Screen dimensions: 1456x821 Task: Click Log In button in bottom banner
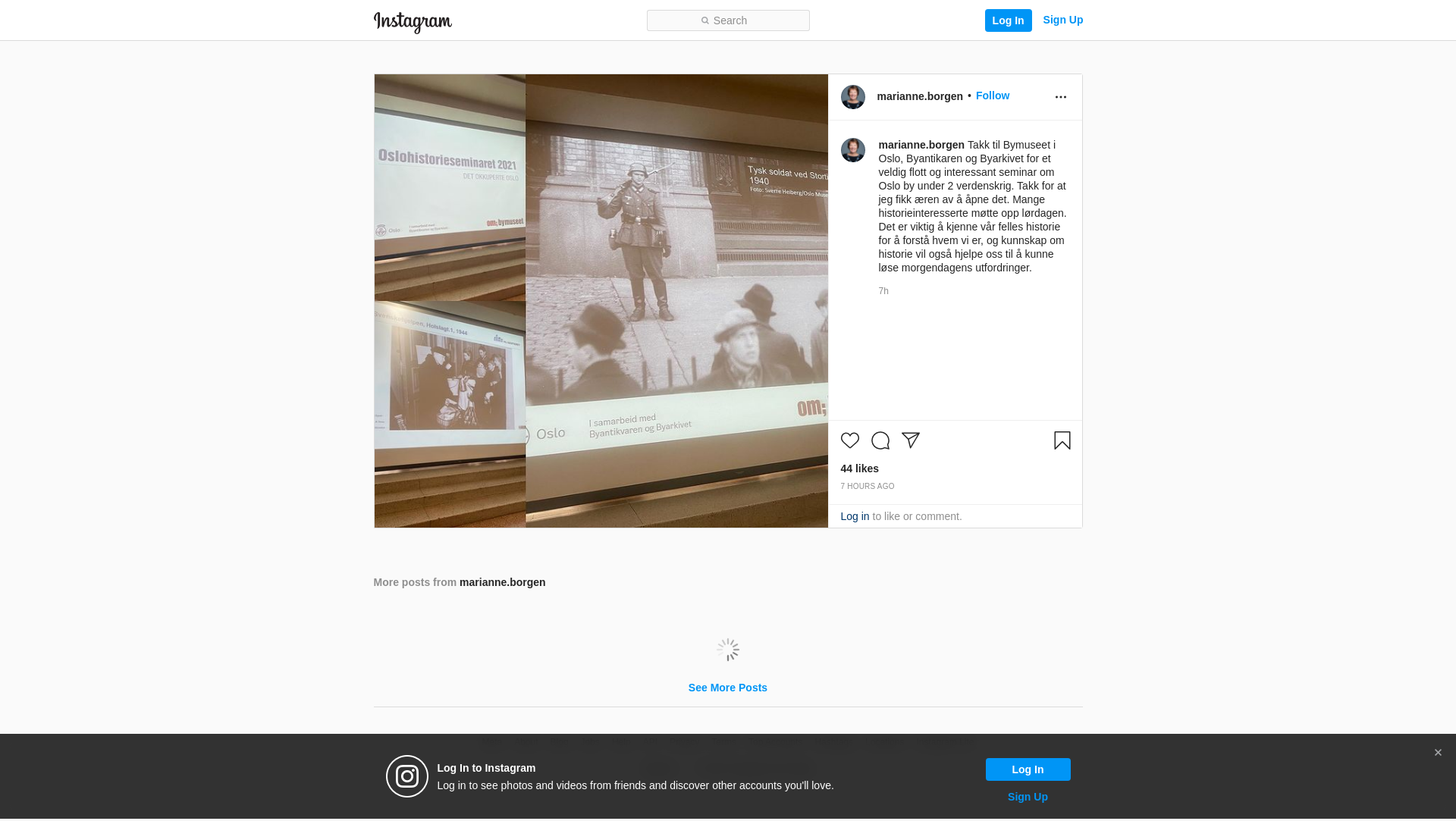[x=1028, y=769]
